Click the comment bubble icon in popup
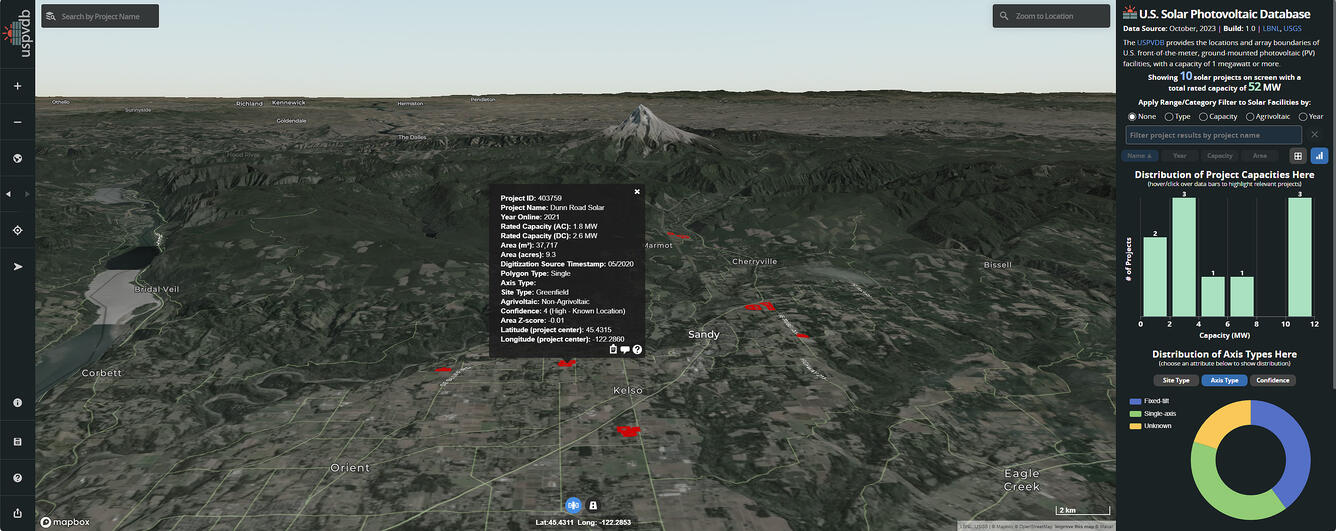 625,349
